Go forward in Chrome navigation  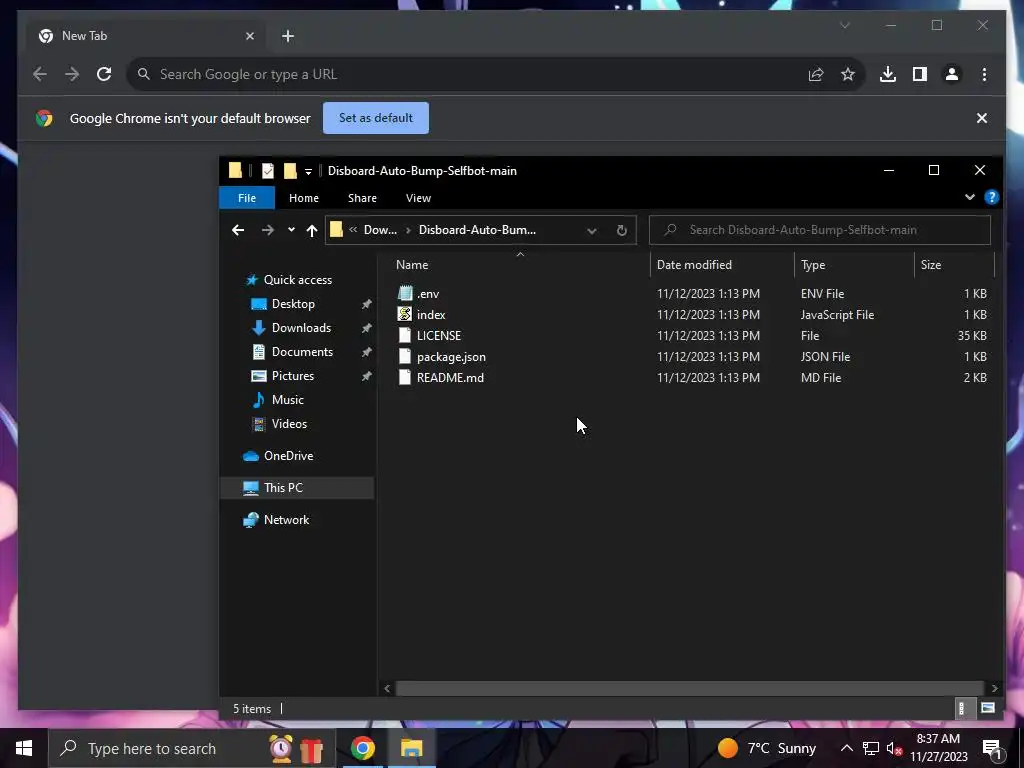tap(72, 74)
